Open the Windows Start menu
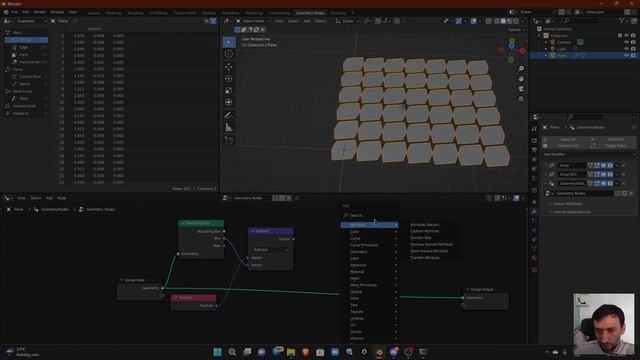This screenshot has width=640, height=360. click(x=218, y=352)
